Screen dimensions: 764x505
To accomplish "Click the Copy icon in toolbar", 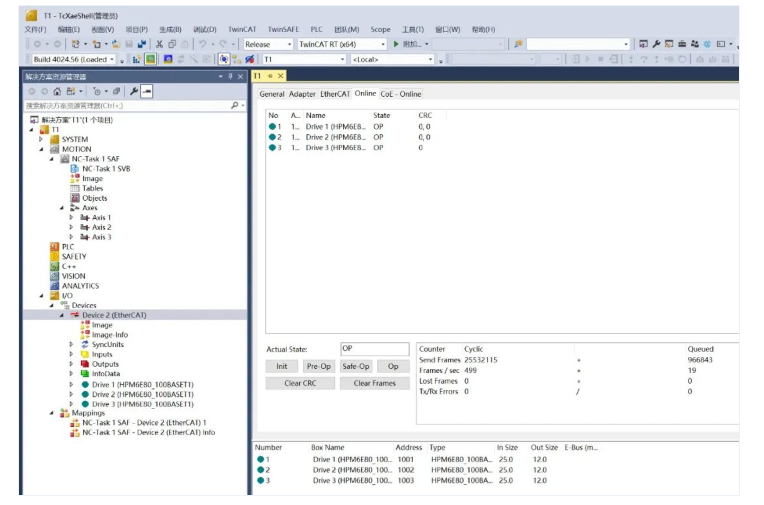I will click(172, 44).
